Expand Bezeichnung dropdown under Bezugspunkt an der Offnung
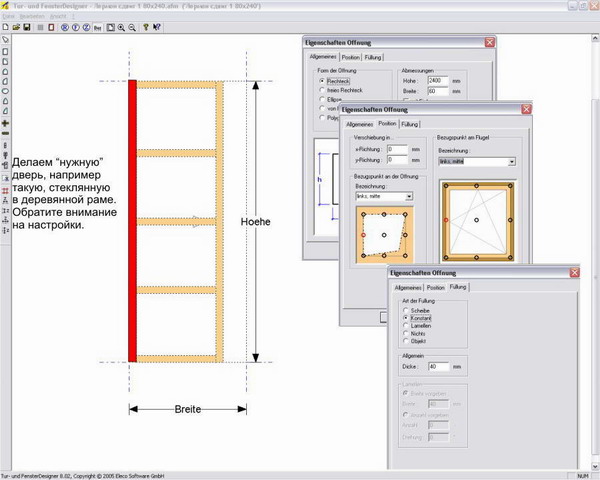600x480 pixels. tap(408, 197)
